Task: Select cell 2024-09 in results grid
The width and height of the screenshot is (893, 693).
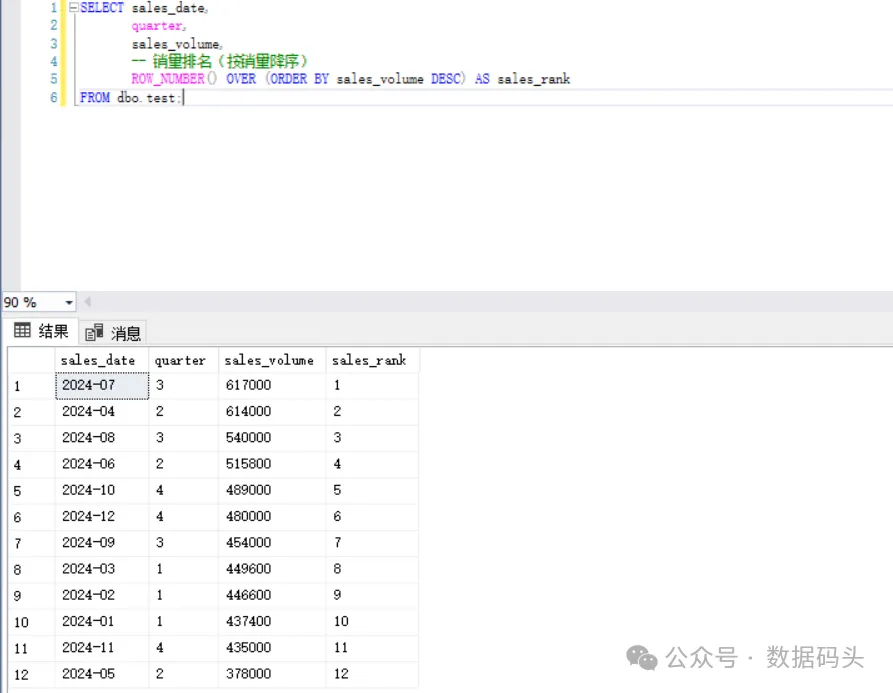Action: [x=102, y=543]
